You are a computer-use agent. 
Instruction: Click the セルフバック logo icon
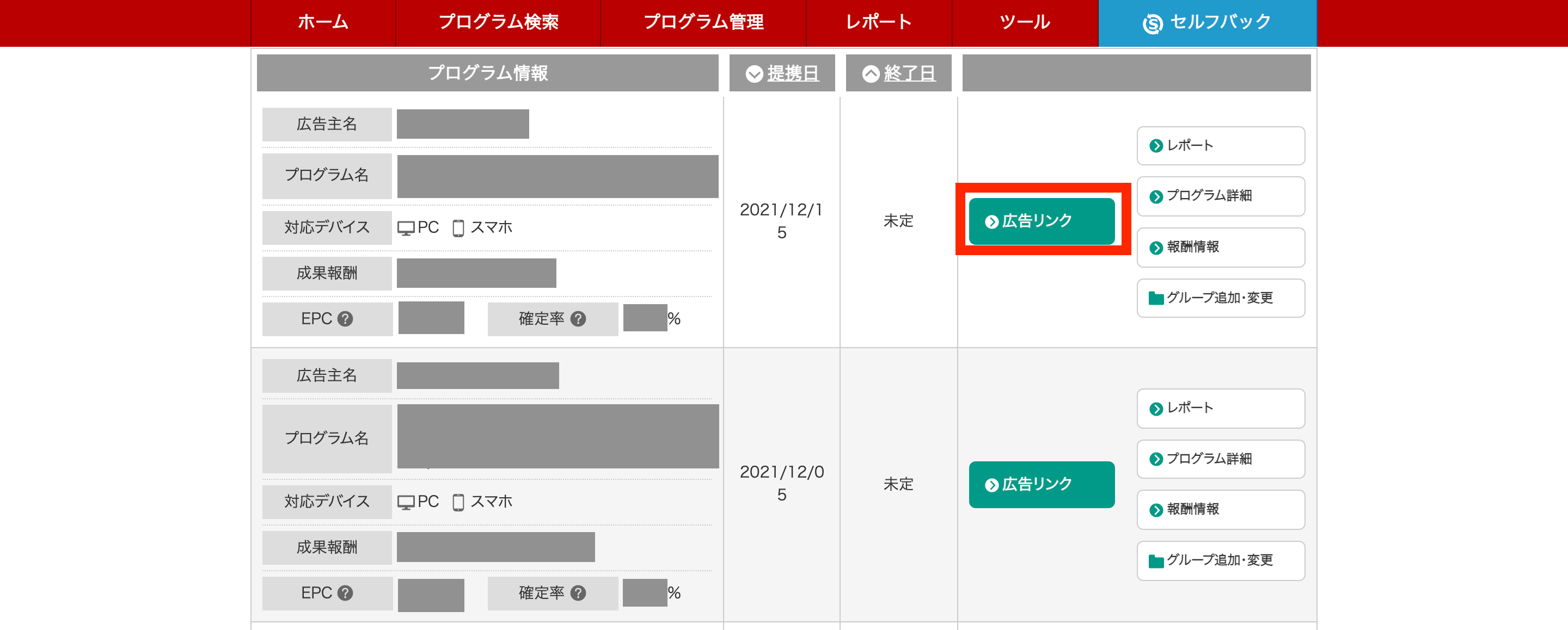pyautogui.click(x=1152, y=23)
